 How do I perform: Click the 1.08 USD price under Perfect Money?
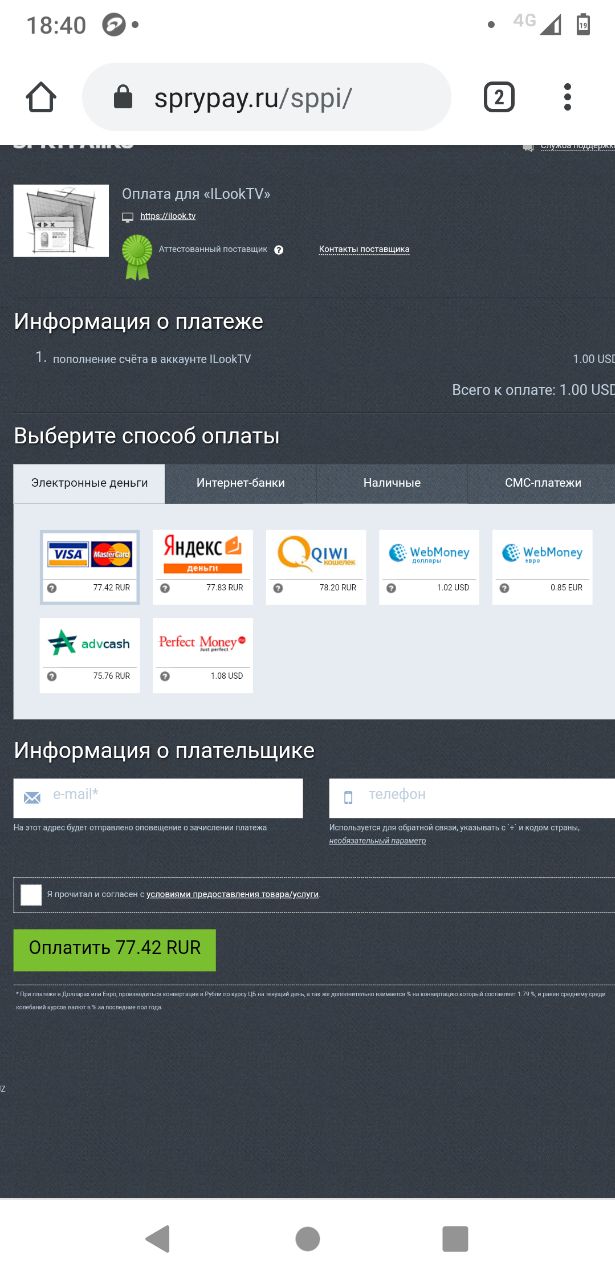(x=228, y=676)
